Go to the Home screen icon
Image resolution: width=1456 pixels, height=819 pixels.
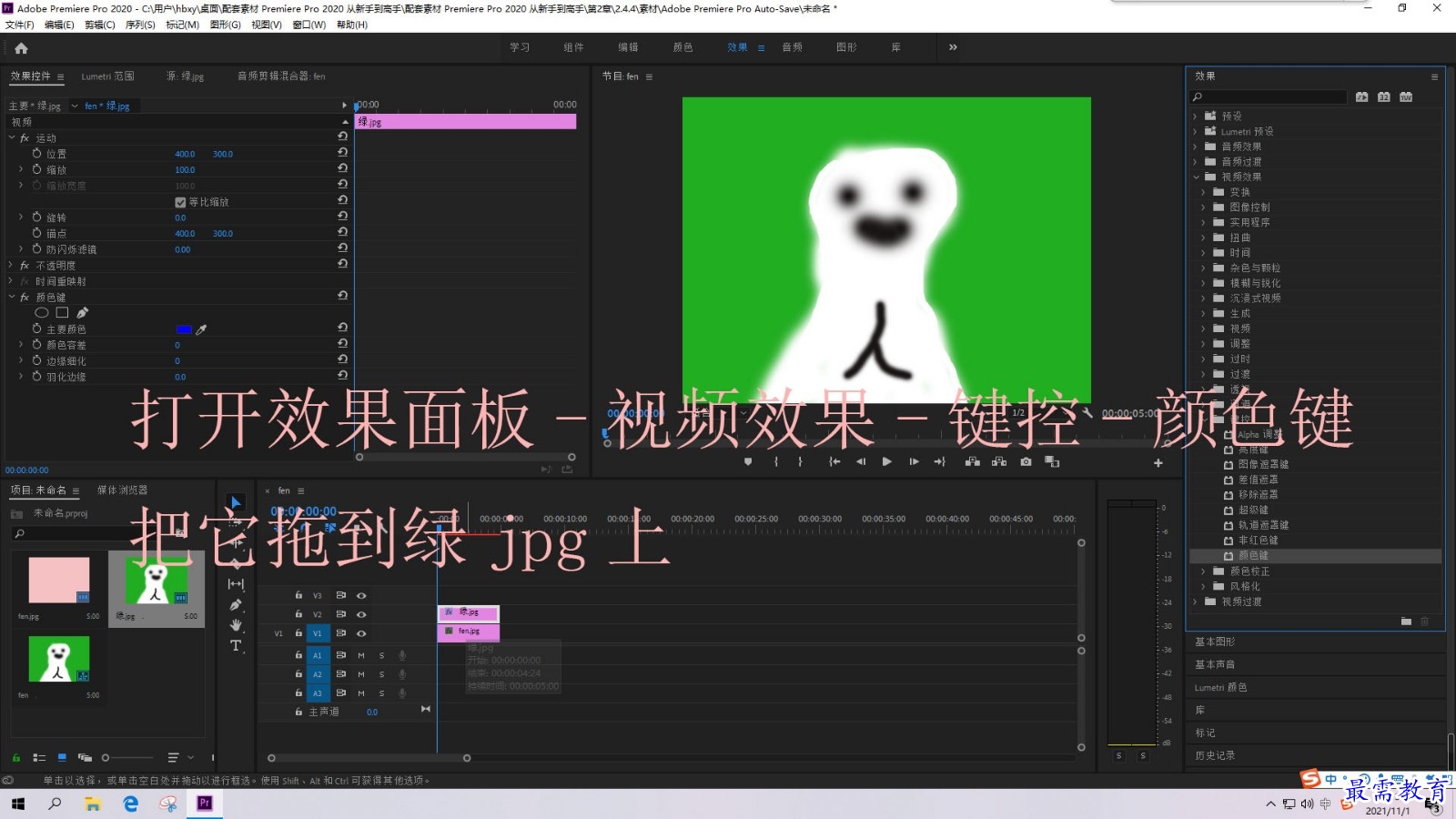[21, 48]
